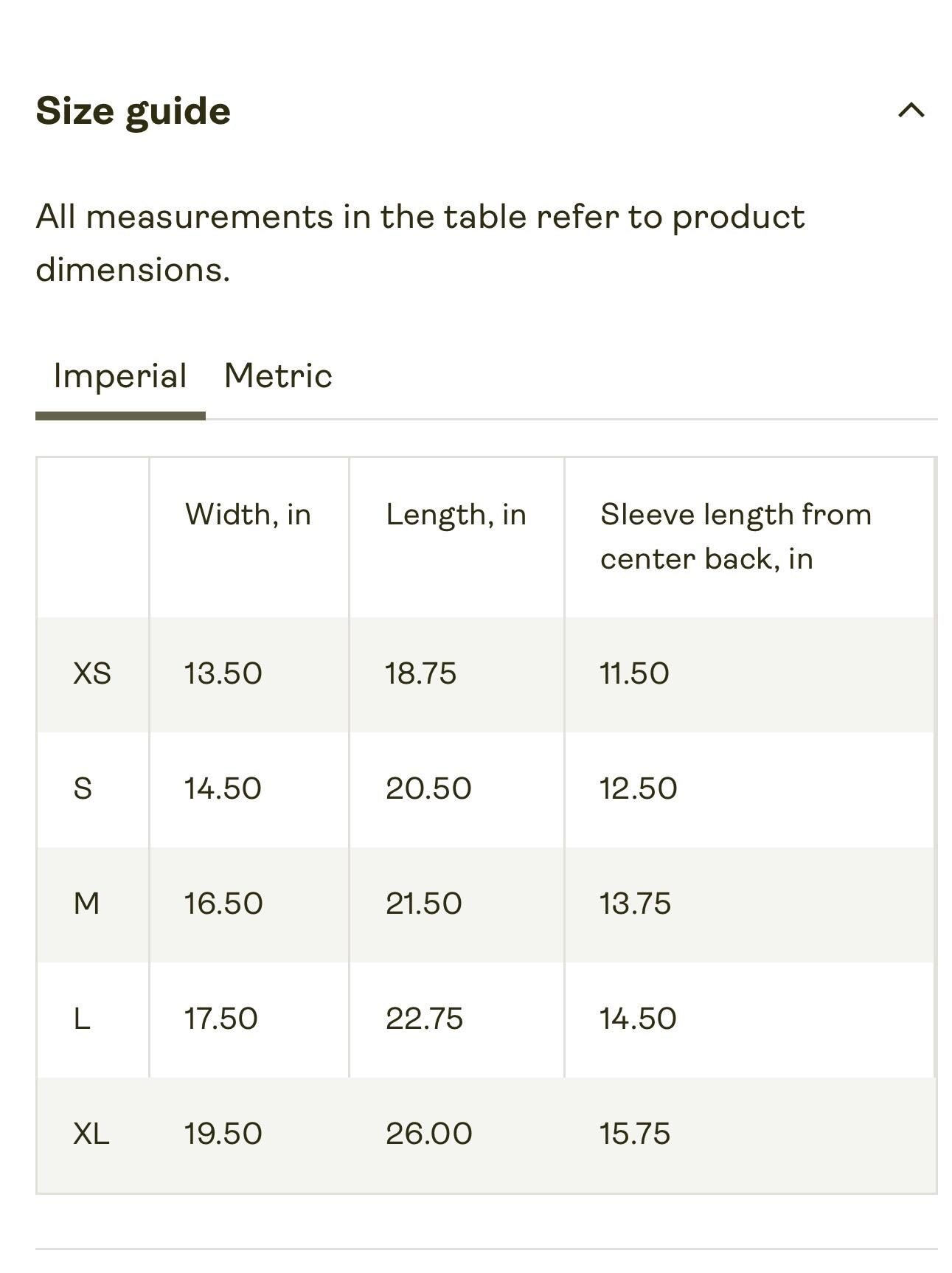Select the M size row label

click(x=86, y=903)
